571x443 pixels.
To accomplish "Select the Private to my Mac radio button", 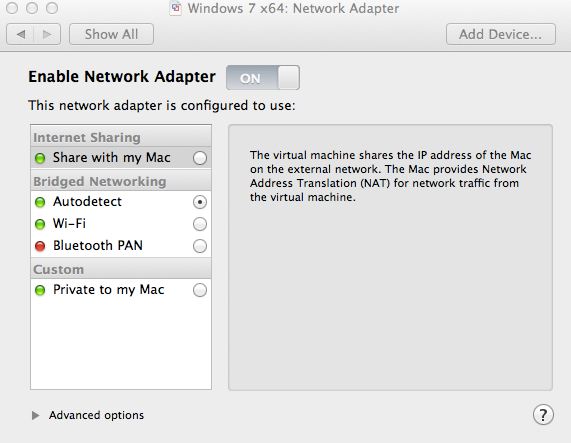I will [200, 290].
